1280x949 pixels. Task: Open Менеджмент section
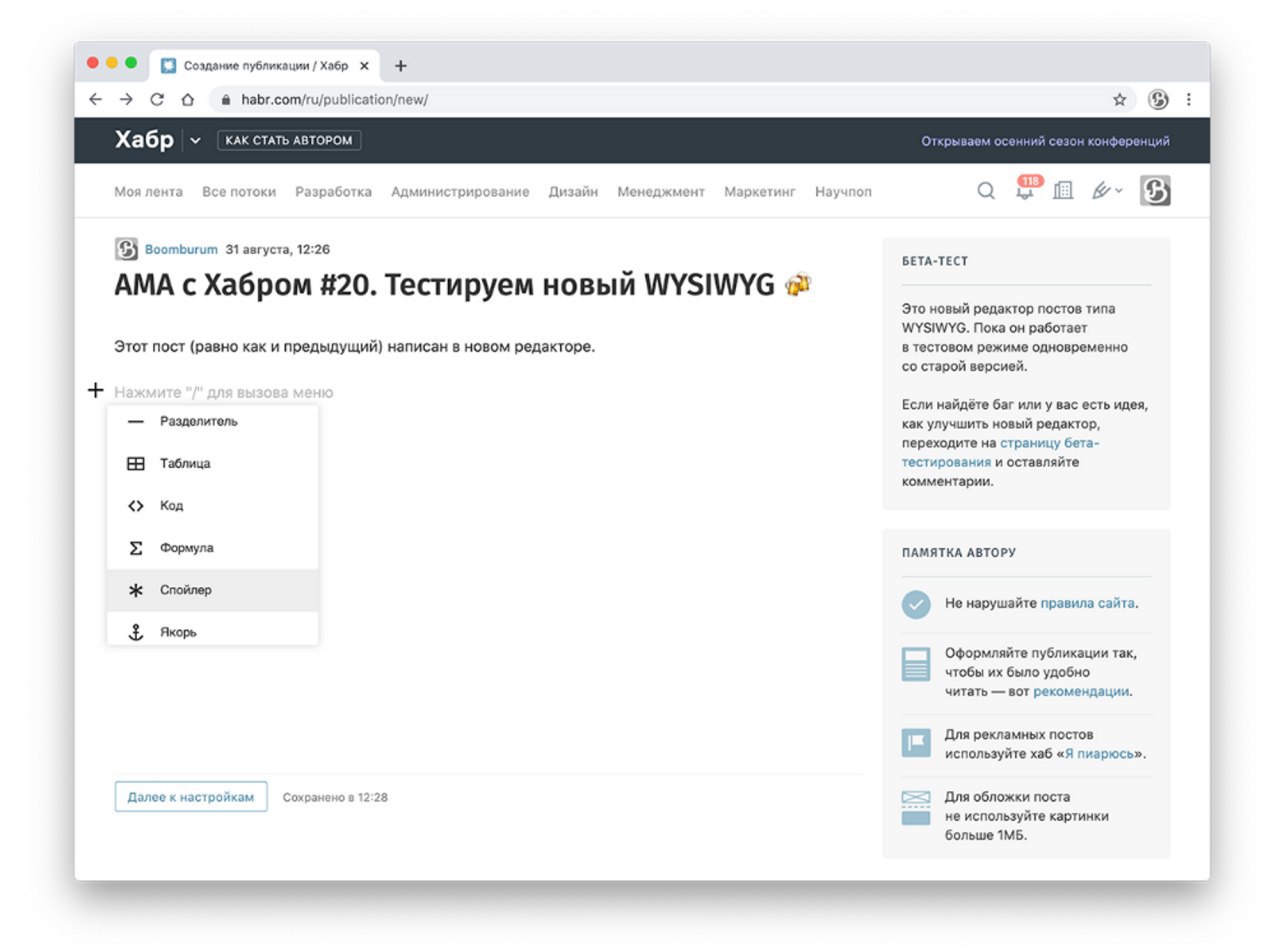click(x=661, y=192)
